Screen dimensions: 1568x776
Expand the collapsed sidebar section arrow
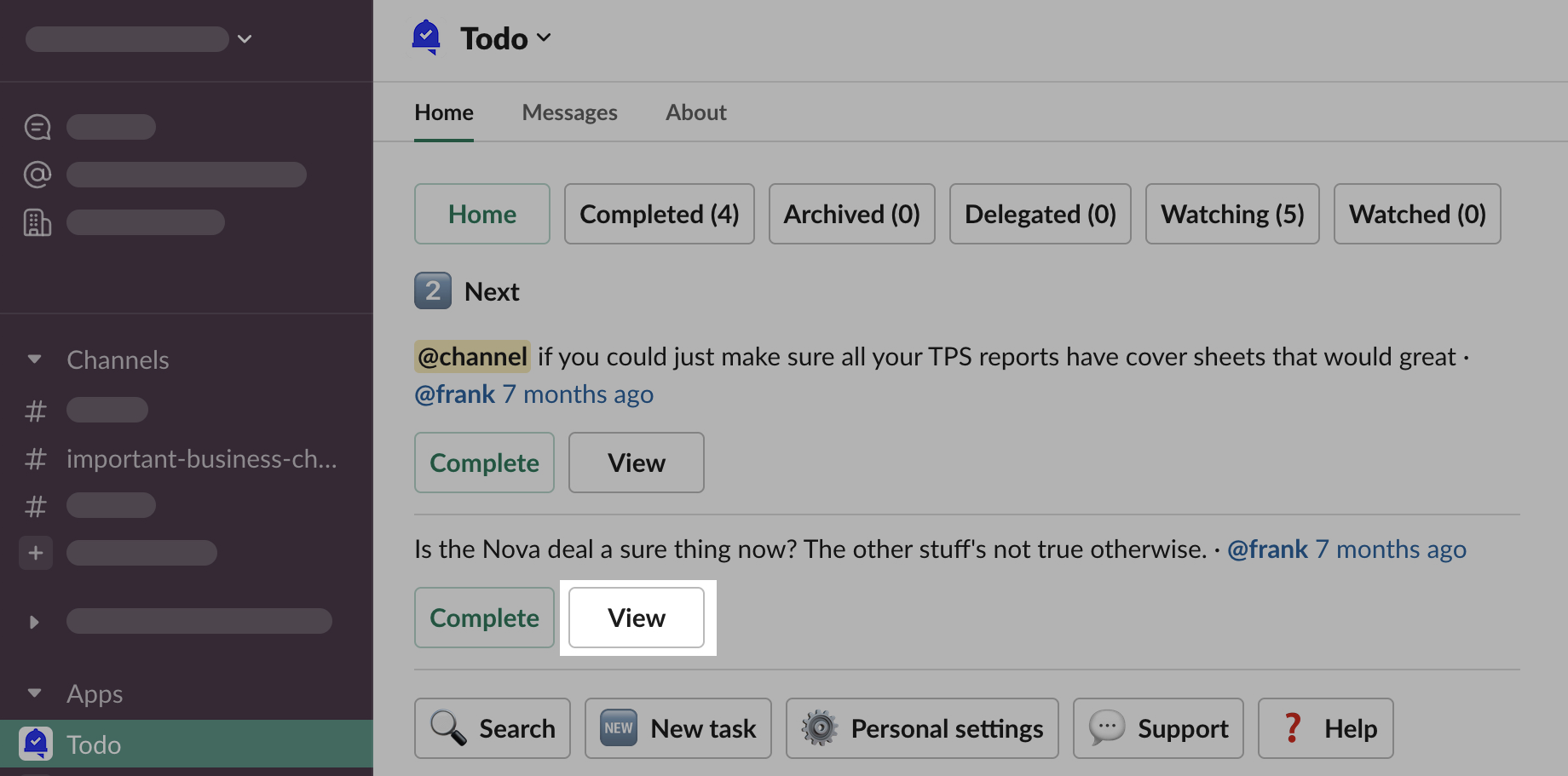pos(35,622)
